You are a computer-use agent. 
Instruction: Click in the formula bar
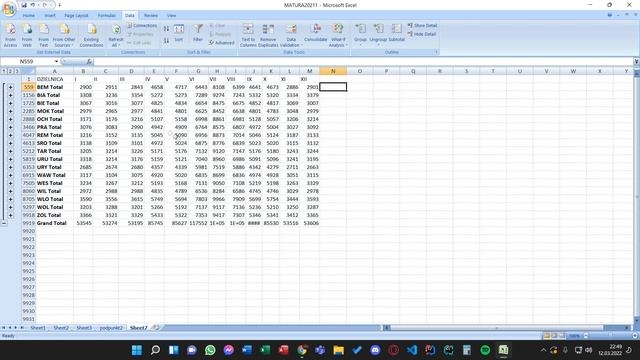point(363,62)
